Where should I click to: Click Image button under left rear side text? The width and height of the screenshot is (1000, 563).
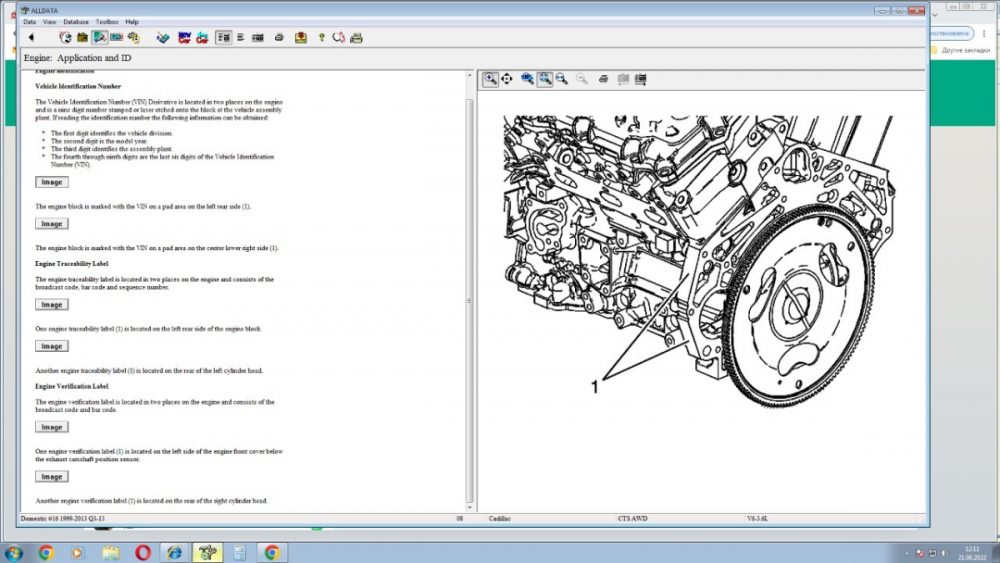pos(51,224)
